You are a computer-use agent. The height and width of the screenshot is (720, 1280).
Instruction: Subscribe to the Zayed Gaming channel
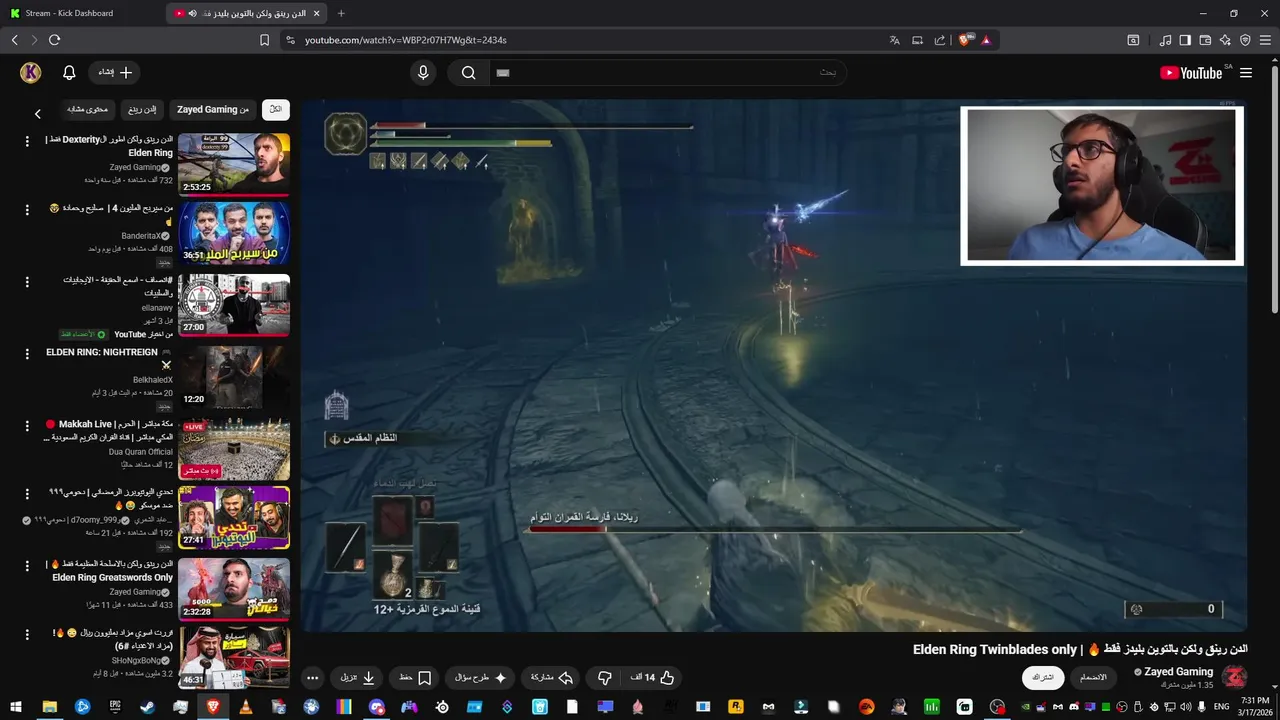(x=1043, y=677)
